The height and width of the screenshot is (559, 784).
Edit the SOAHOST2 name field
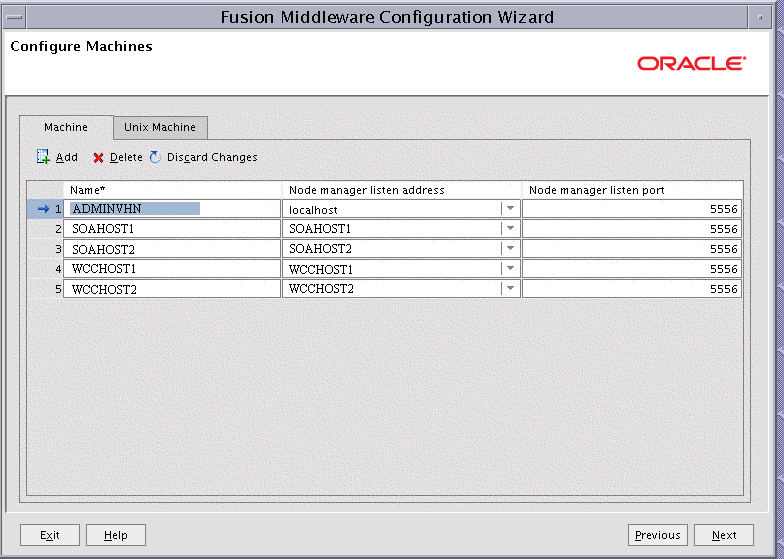172,248
